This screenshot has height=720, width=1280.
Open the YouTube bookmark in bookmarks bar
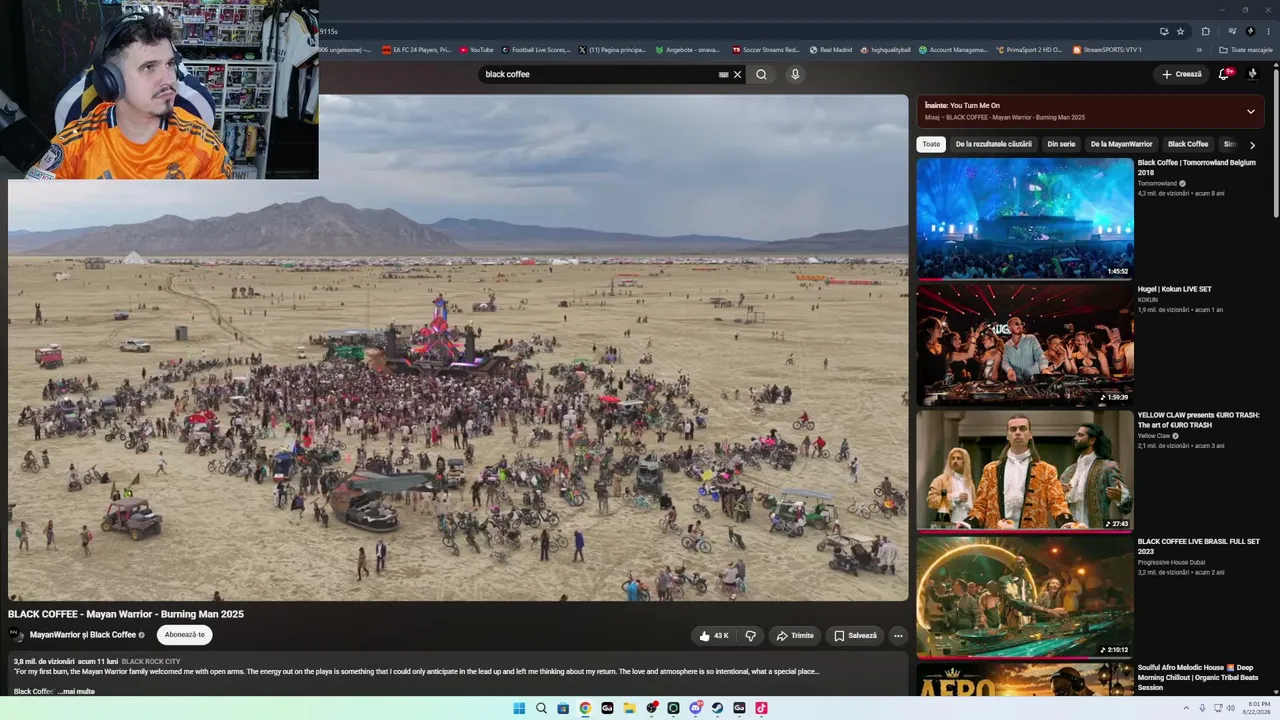(x=477, y=50)
